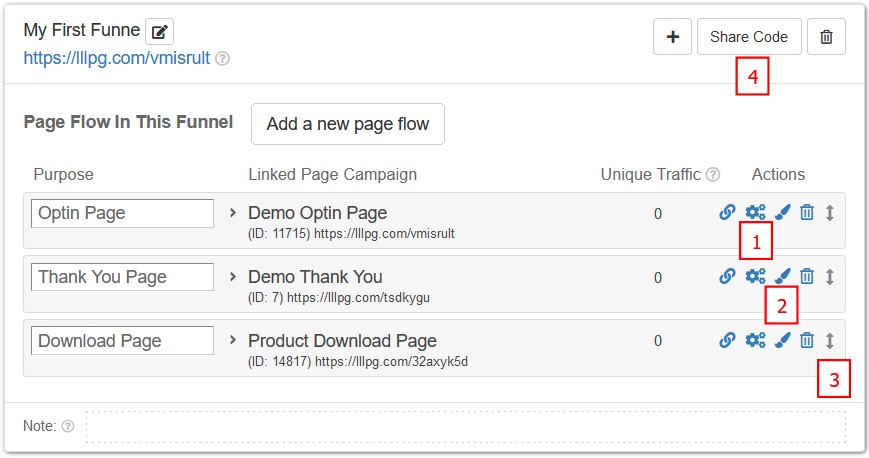Screen dimensions: 869x458
Task: Click the link icon for Demo Optin Page
Action: tap(727, 212)
